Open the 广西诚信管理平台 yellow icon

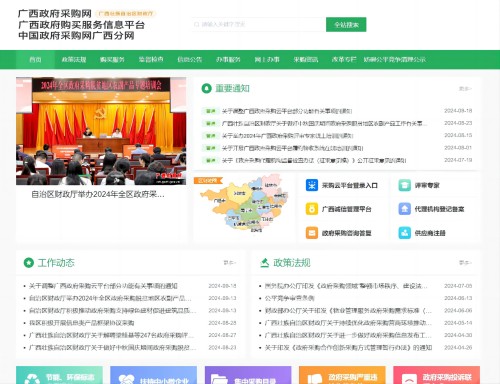(312, 209)
